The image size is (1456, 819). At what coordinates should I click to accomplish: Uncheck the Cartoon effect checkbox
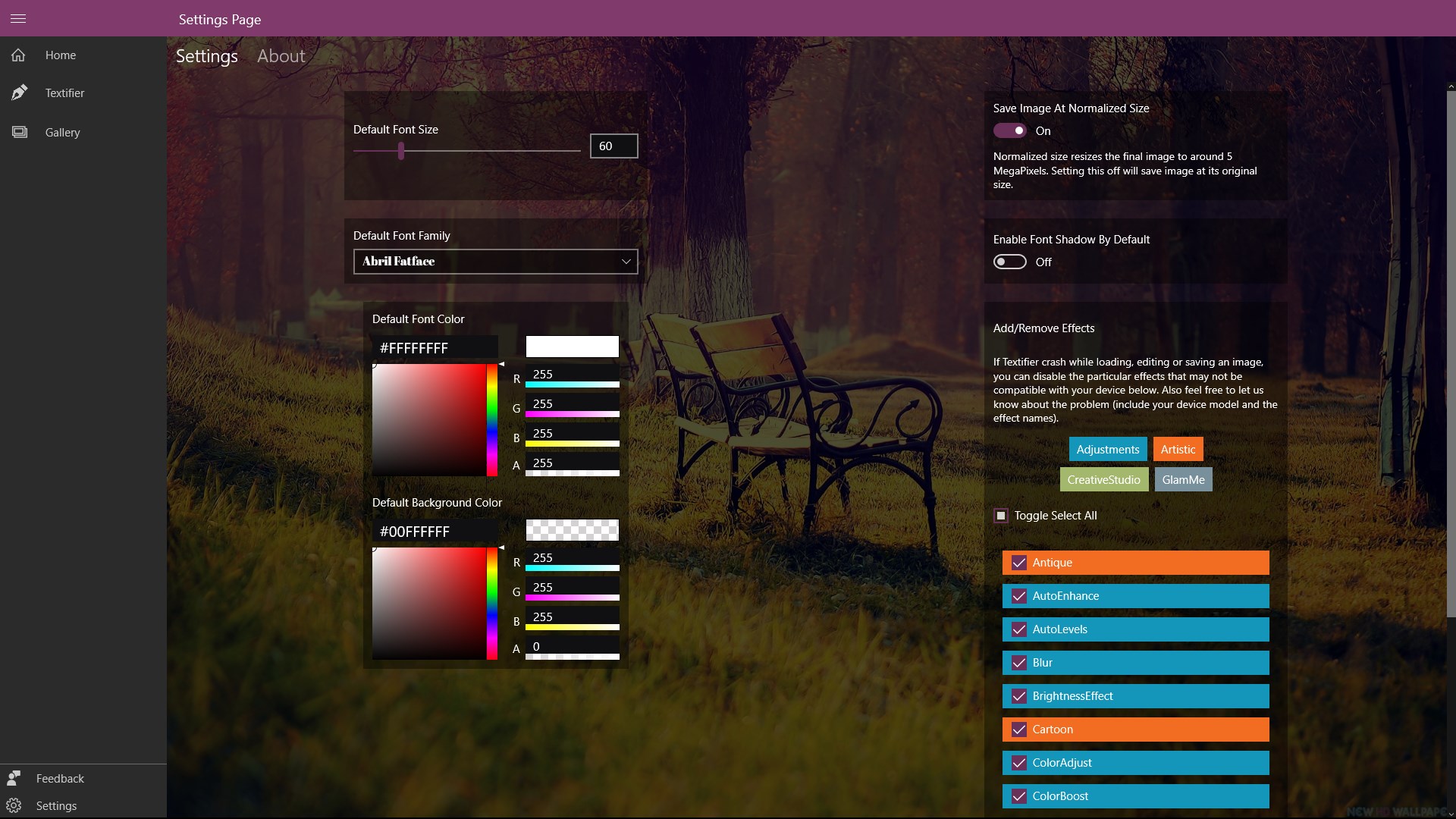(x=1019, y=730)
